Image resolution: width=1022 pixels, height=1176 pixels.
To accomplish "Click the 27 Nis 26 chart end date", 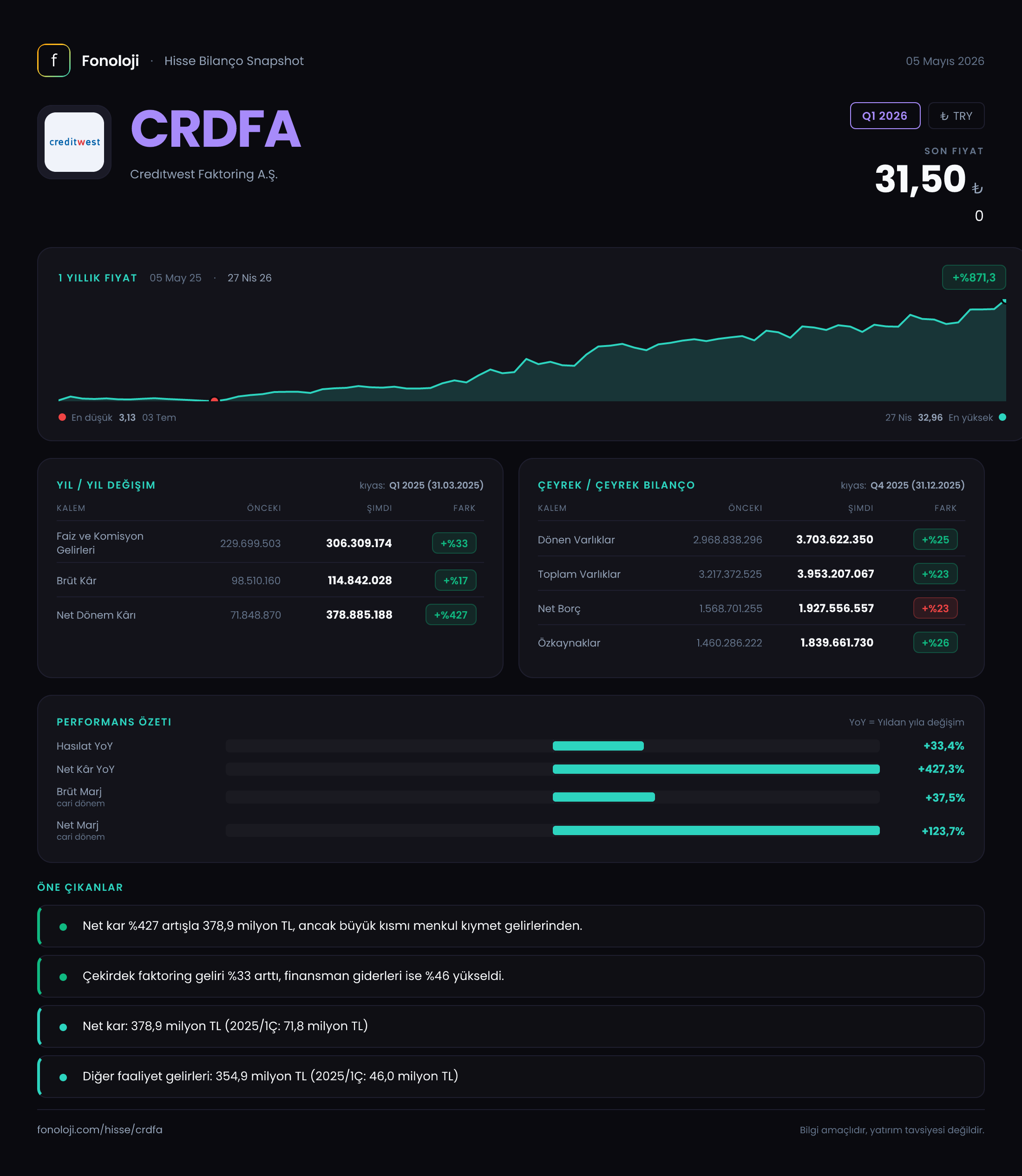I will (x=249, y=278).
